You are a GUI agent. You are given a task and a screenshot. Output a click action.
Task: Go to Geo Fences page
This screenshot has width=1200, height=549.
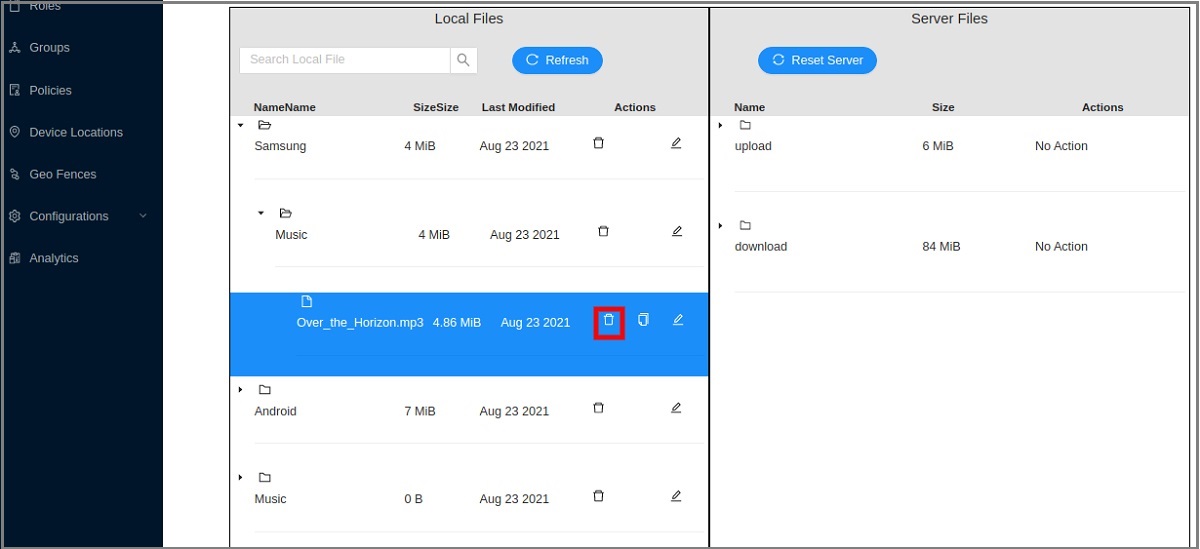pos(63,174)
